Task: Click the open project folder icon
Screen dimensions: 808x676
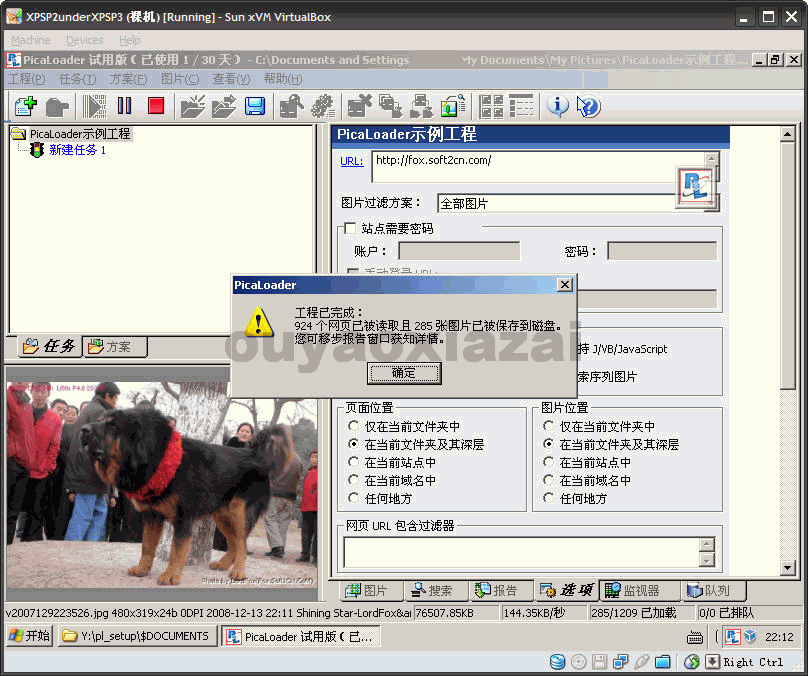Action: (x=224, y=106)
